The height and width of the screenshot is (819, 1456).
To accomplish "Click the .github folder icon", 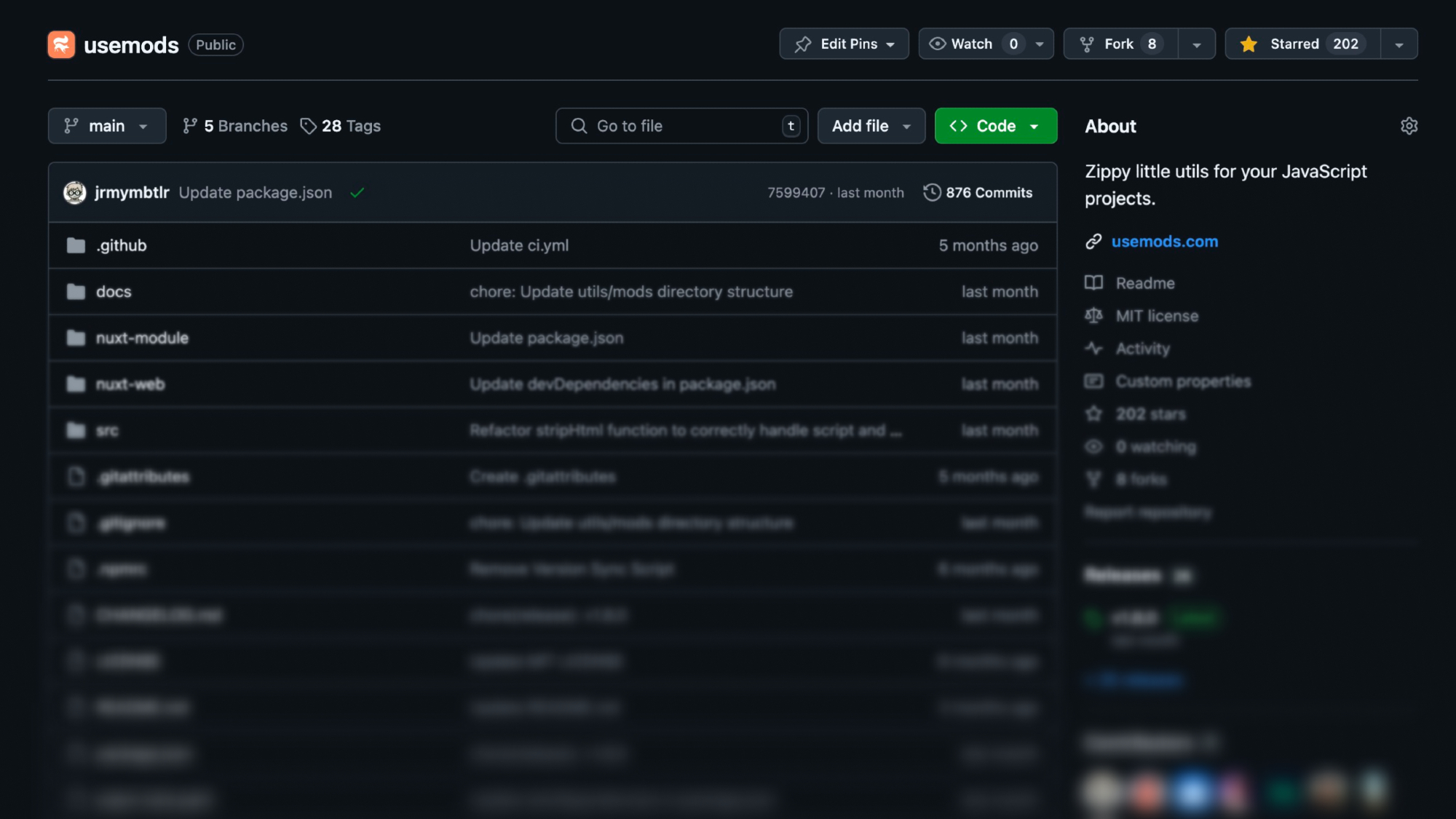I will [x=76, y=245].
